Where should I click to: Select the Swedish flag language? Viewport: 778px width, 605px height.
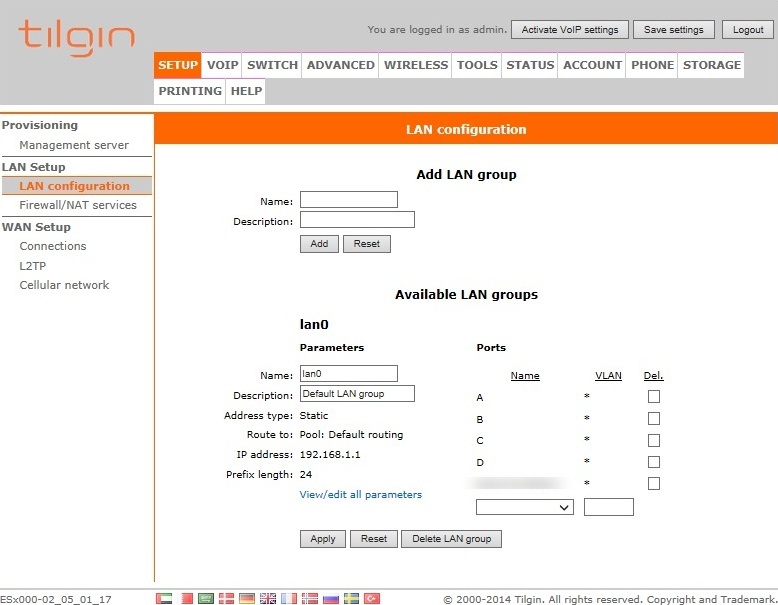pyautogui.click(x=351, y=599)
